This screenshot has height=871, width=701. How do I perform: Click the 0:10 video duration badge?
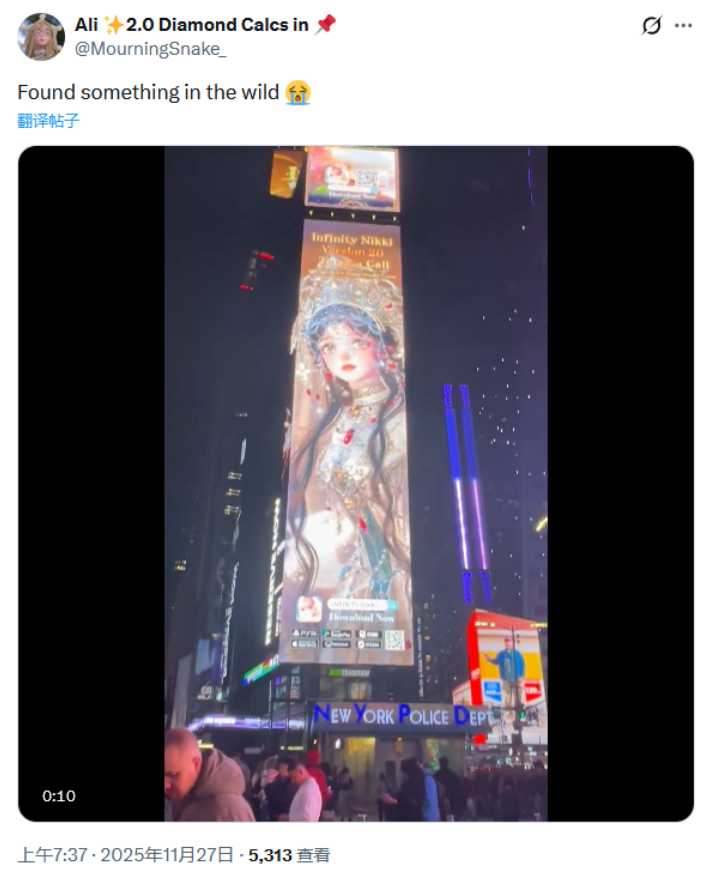tap(59, 796)
